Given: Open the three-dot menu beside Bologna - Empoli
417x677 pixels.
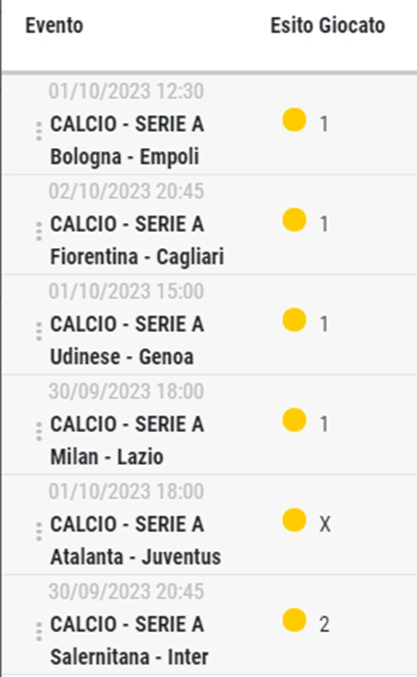Looking at the screenshot, I should (x=39, y=131).
